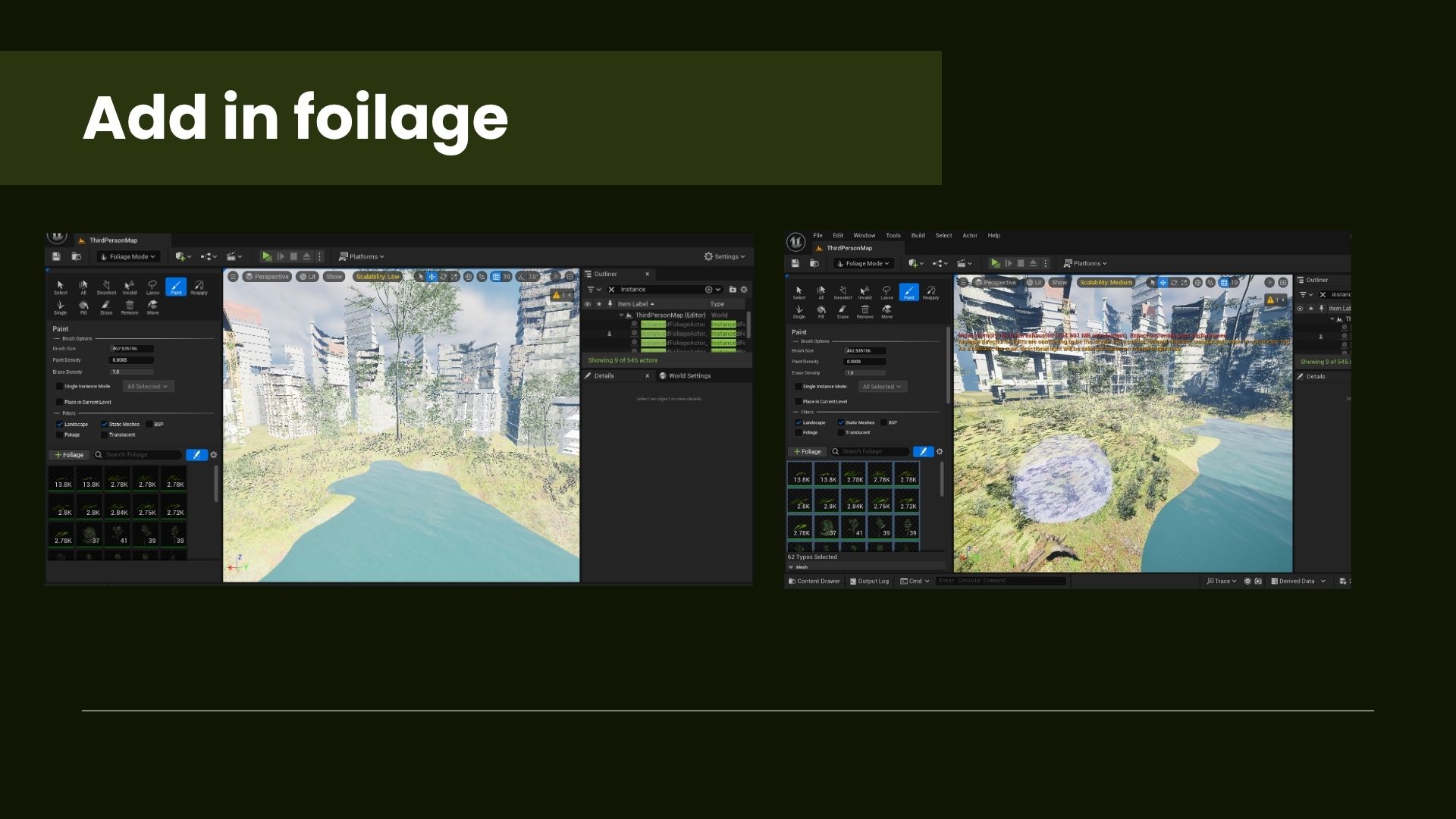The image size is (1456, 819).
Task: Choose the Lasso tool in right screenshot
Action: [886, 292]
